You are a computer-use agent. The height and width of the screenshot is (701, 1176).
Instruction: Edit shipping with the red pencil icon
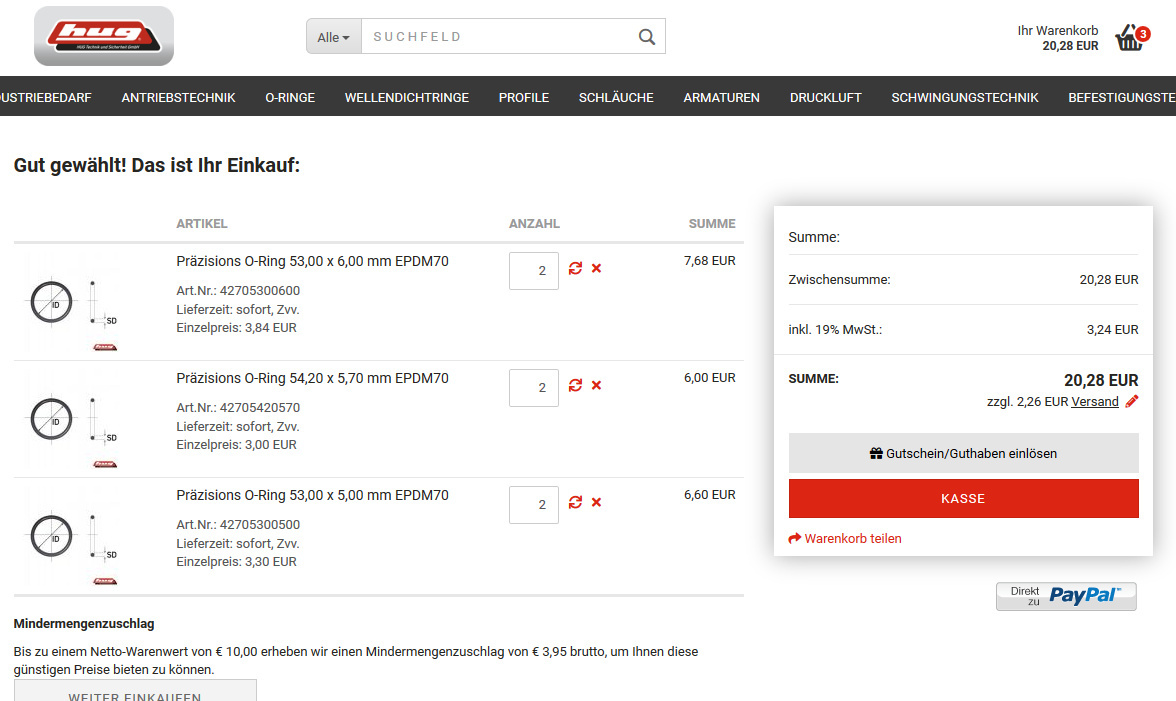click(x=1131, y=401)
